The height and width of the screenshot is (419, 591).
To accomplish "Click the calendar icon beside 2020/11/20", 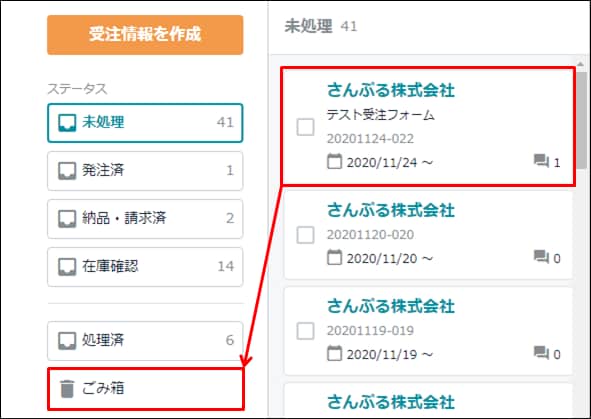I will coord(334,257).
